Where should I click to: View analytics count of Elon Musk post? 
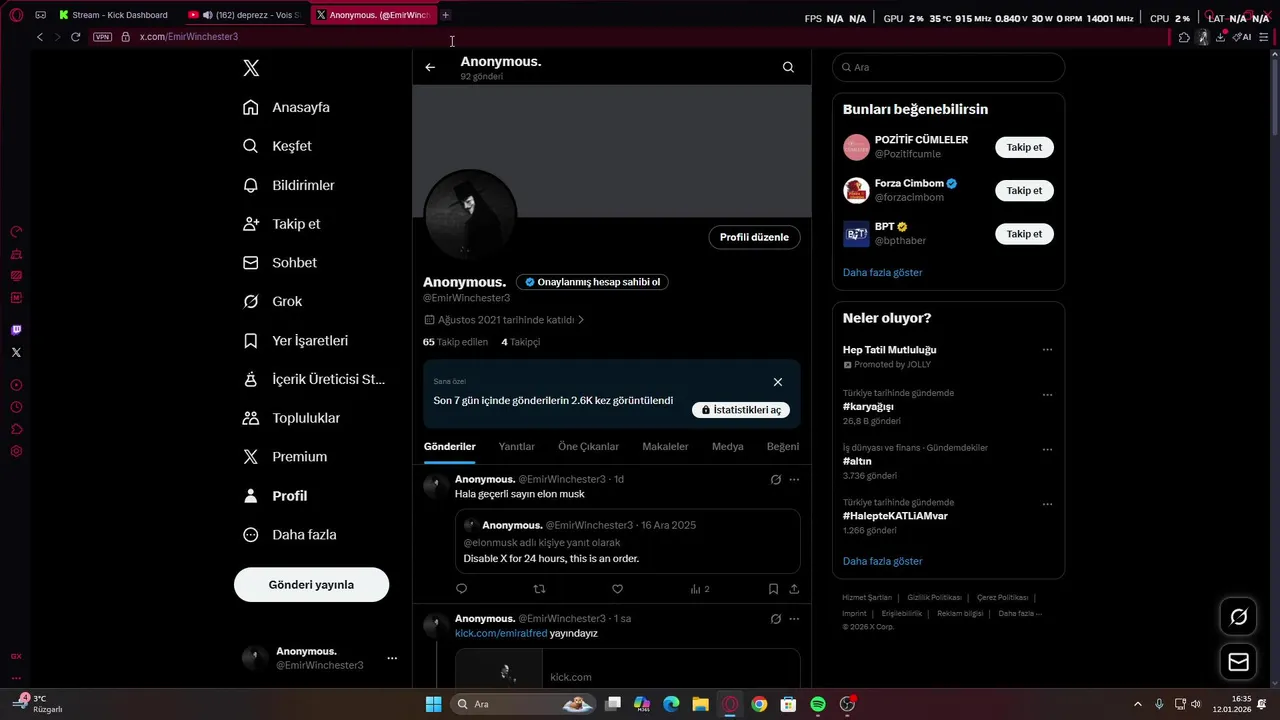700,589
